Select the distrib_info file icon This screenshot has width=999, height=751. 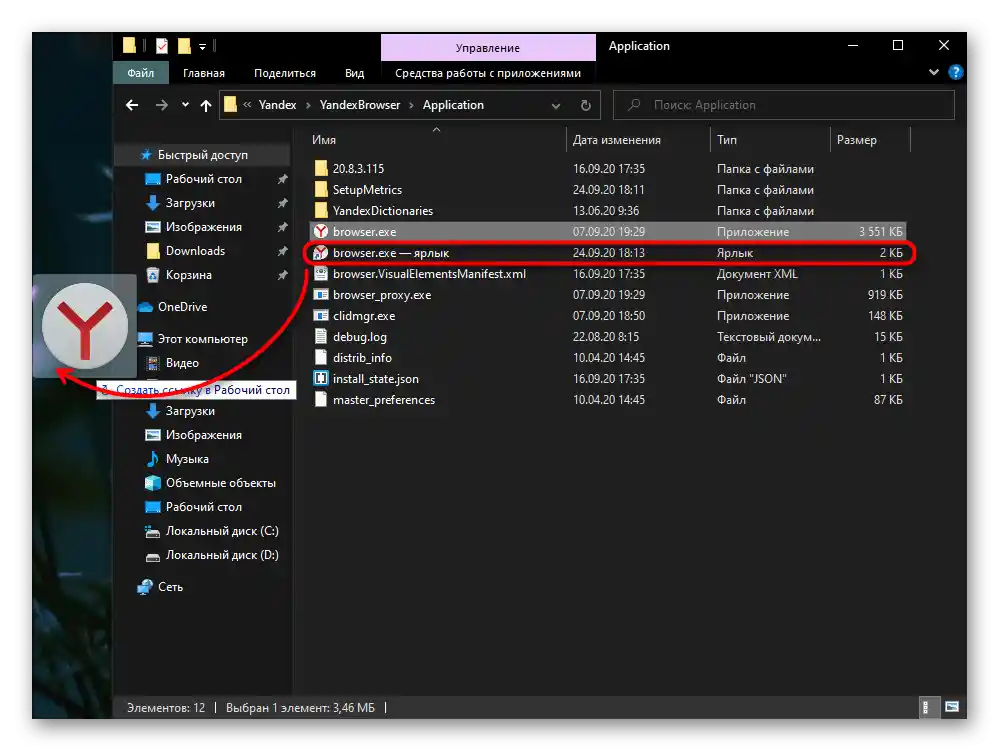click(321, 358)
